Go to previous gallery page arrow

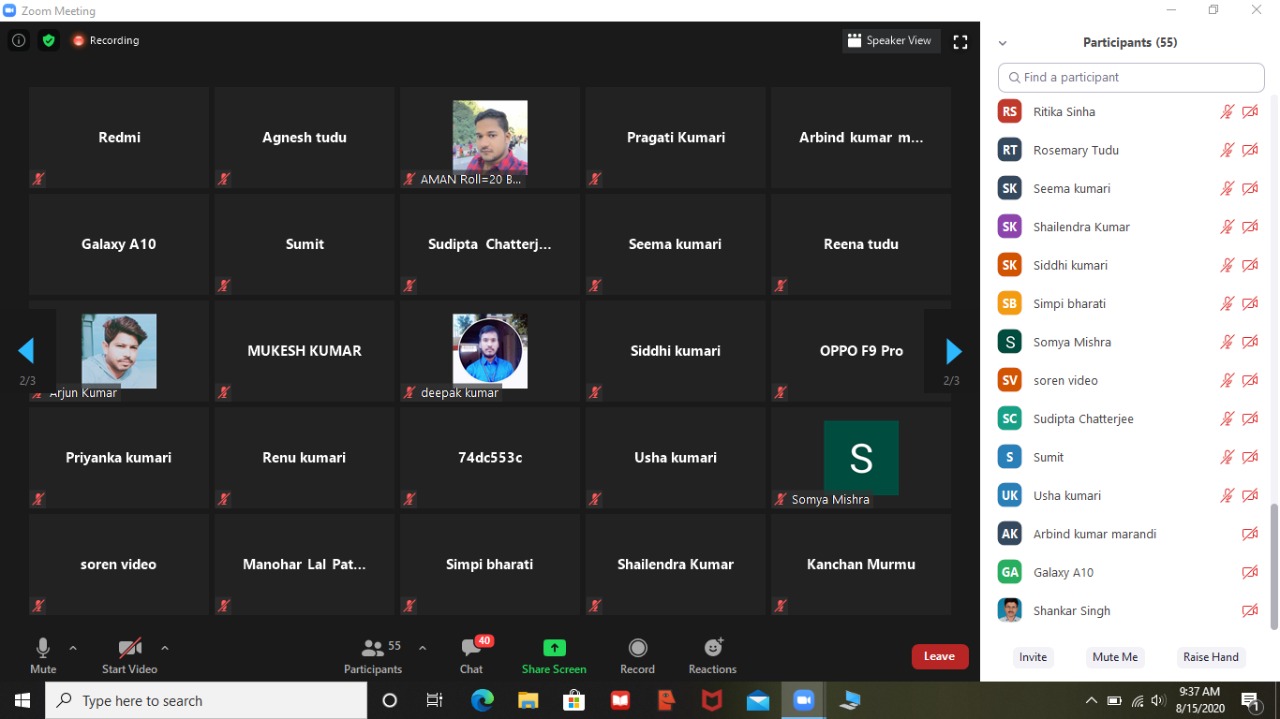pos(27,351)
